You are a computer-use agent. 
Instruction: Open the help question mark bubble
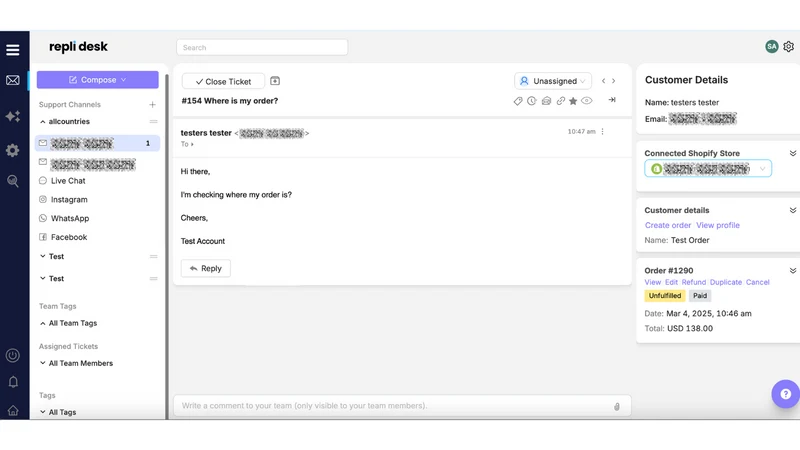coord(785,394)
